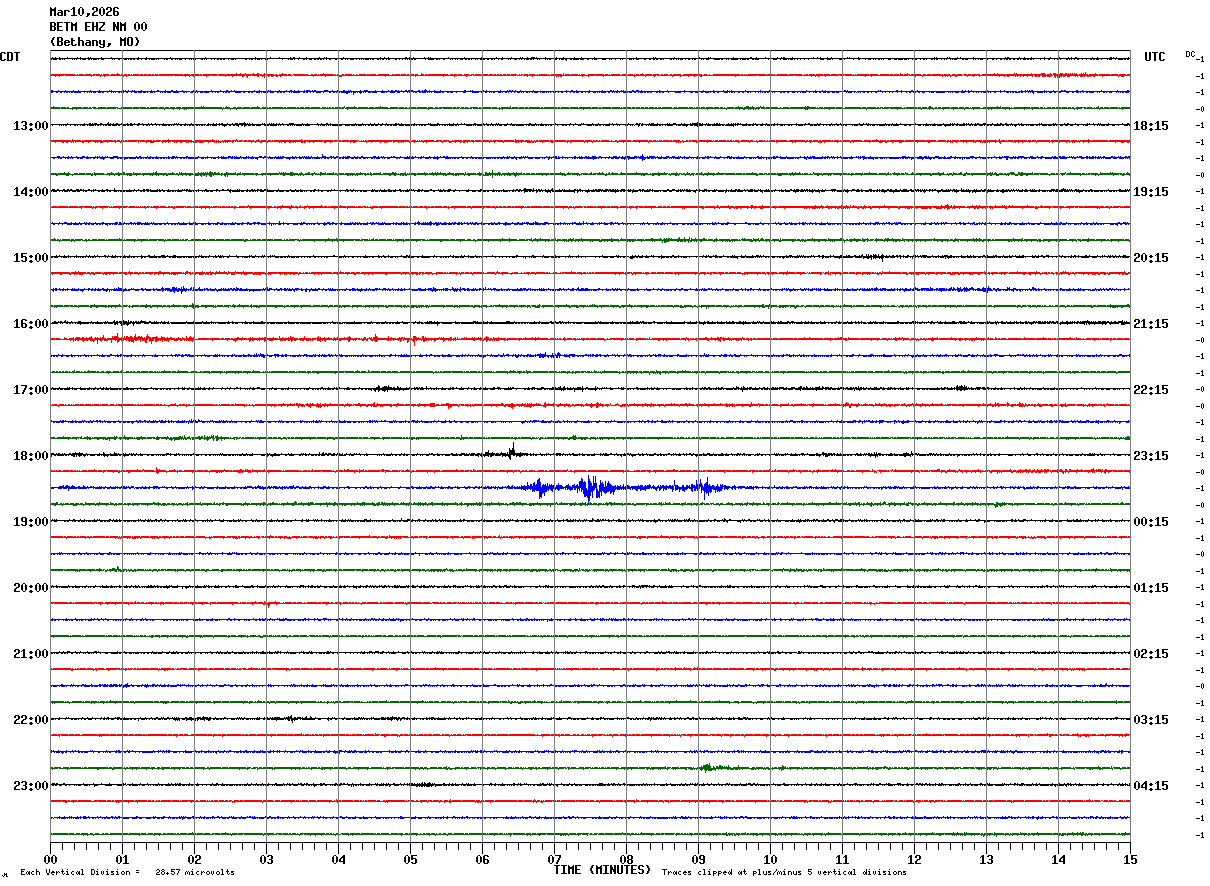1210x886 pixels.
Task: Select the 00:15 UTC time label
Action: [x=1151, y=522]
